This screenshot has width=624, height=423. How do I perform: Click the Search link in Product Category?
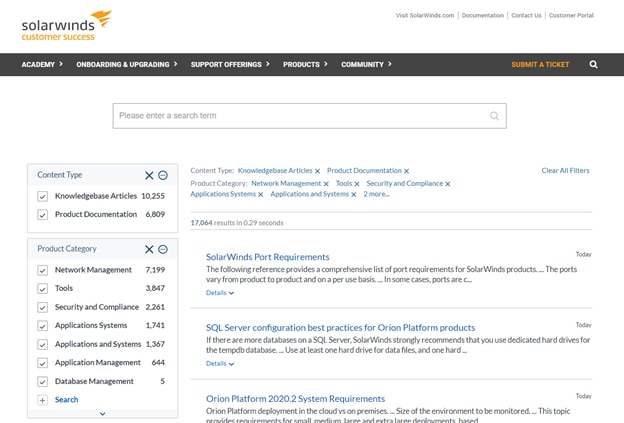tap(66, 400)
